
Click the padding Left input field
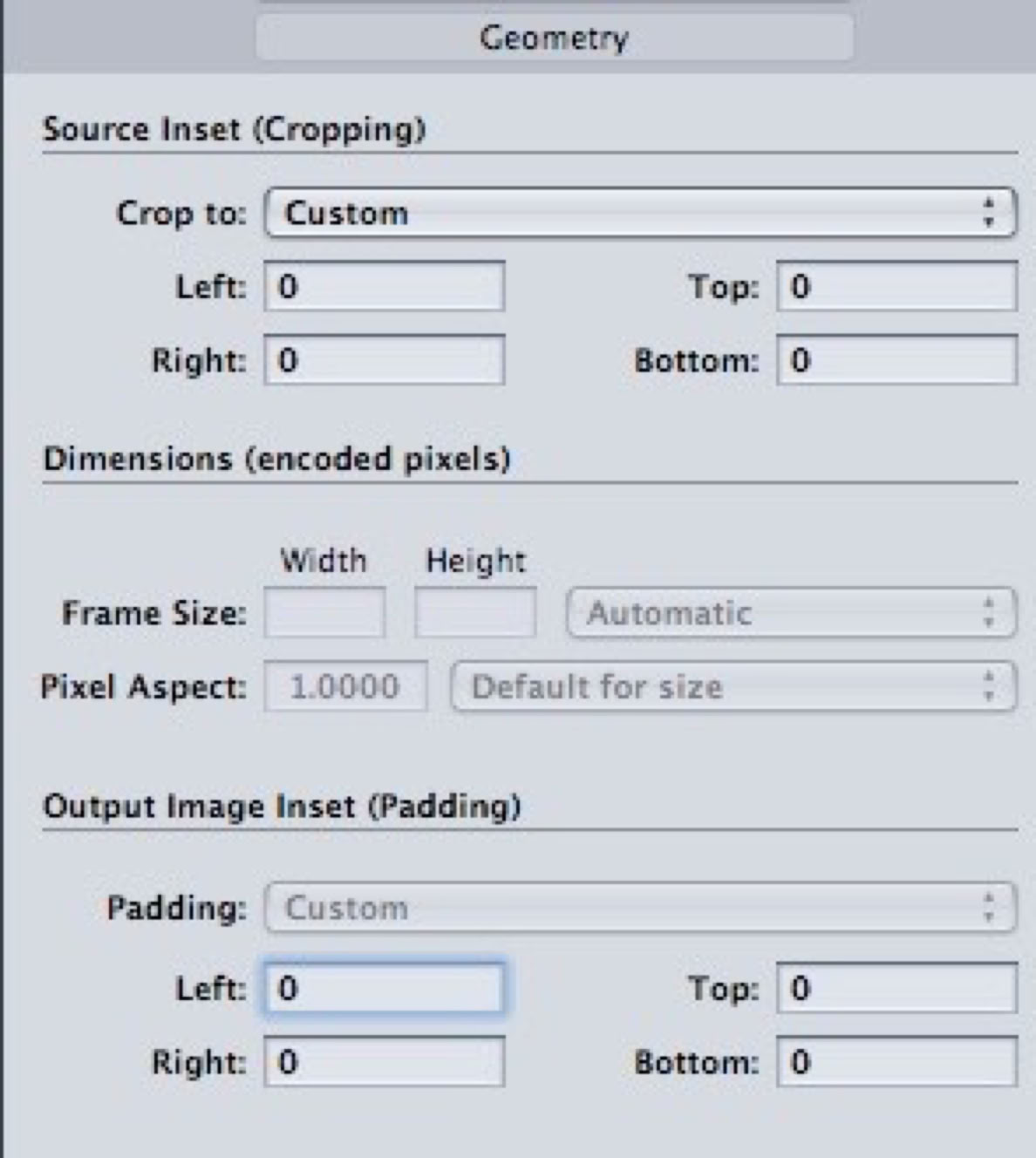[x=385, y=988]
